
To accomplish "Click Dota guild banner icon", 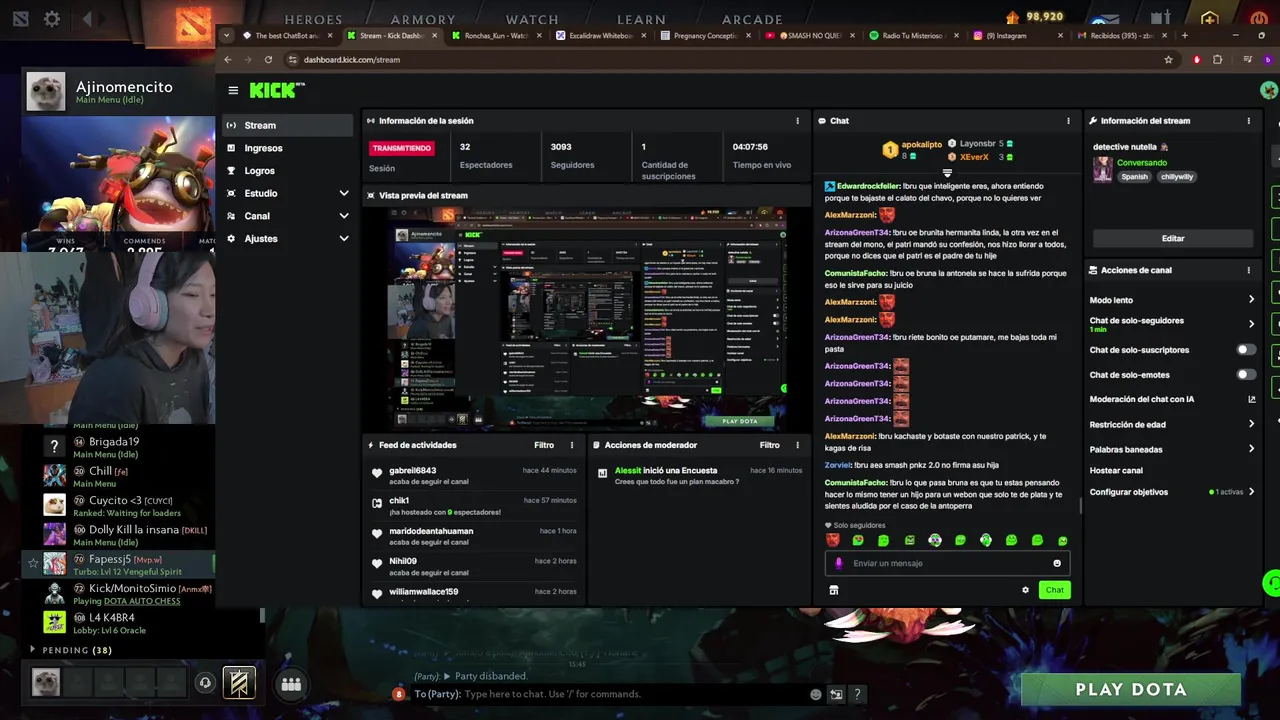I will click(238, 683).
